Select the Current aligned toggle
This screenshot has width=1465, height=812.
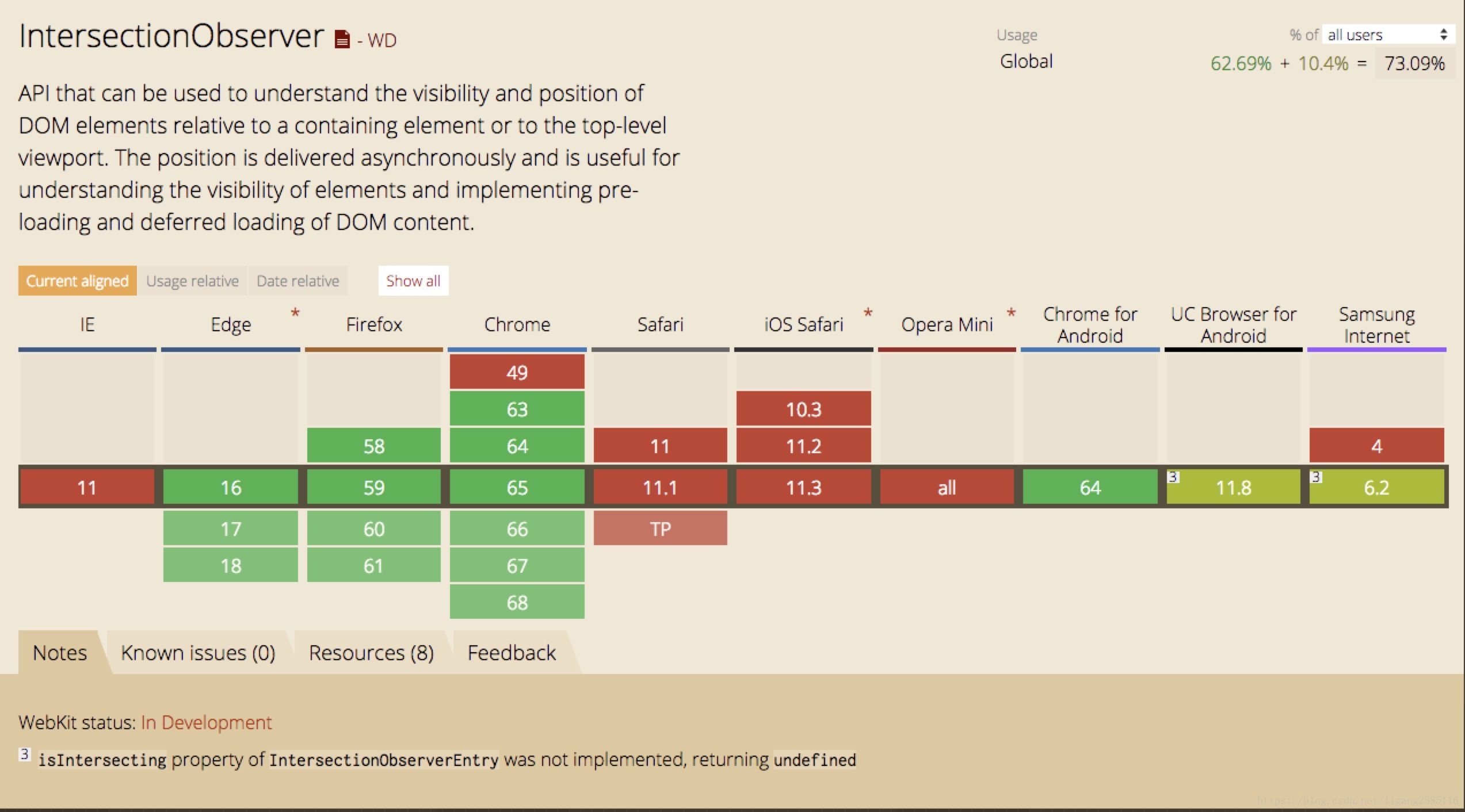[x=77, y=281]
